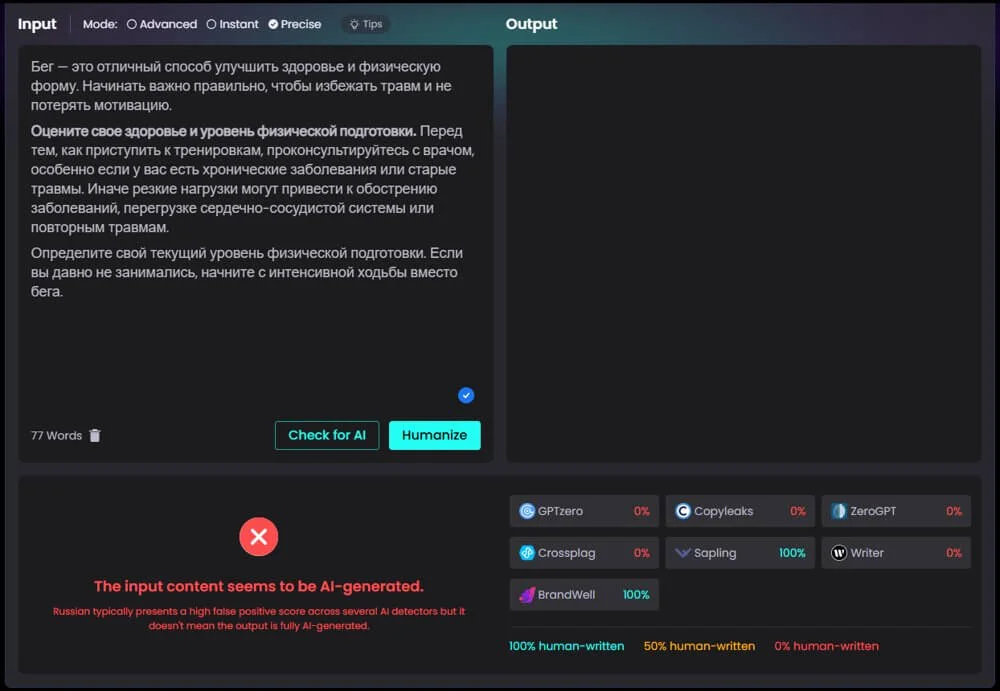Click the Sapling detector logo

coord(683,553)
